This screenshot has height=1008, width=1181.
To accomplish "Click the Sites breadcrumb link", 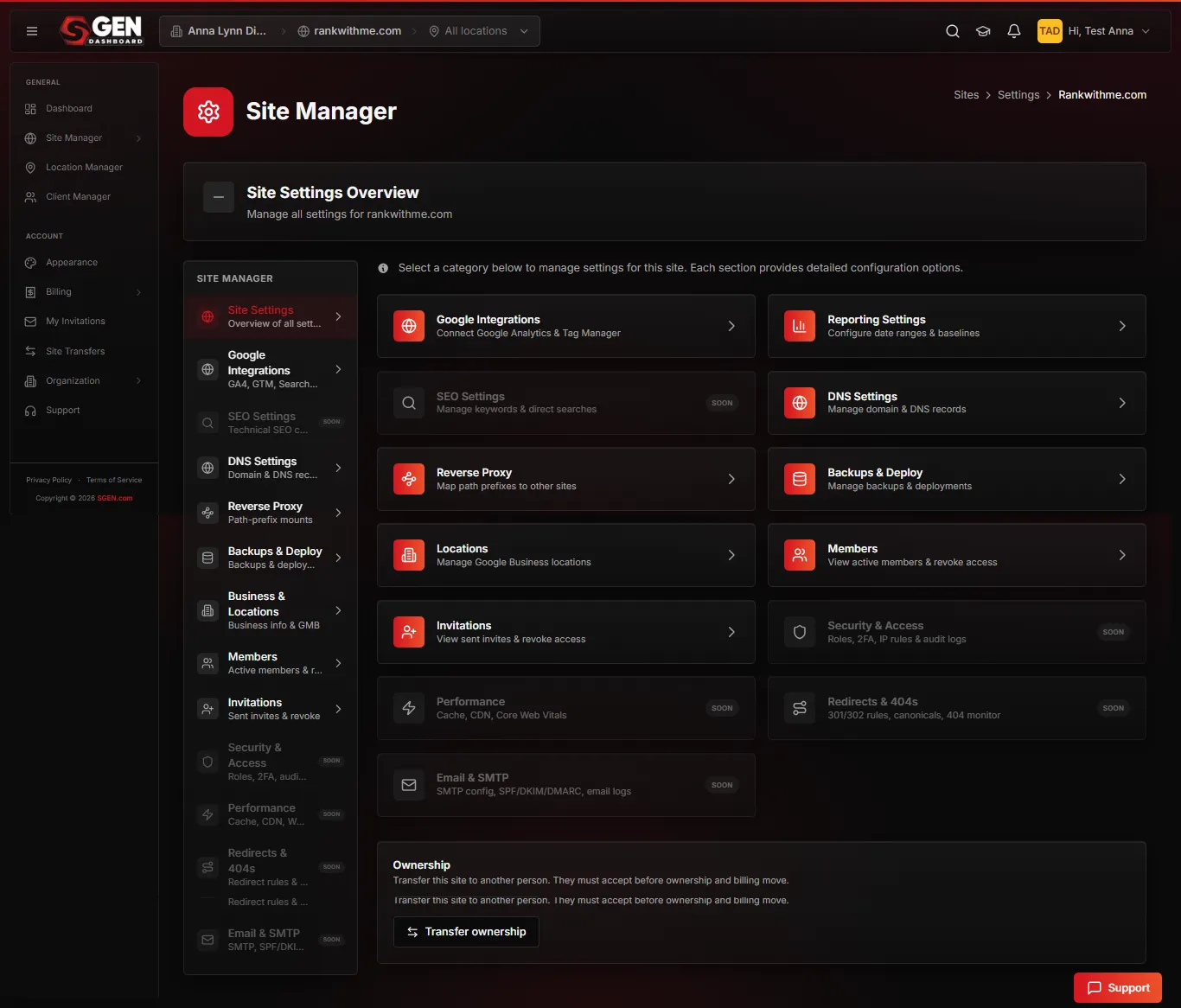I will [967, 95].
